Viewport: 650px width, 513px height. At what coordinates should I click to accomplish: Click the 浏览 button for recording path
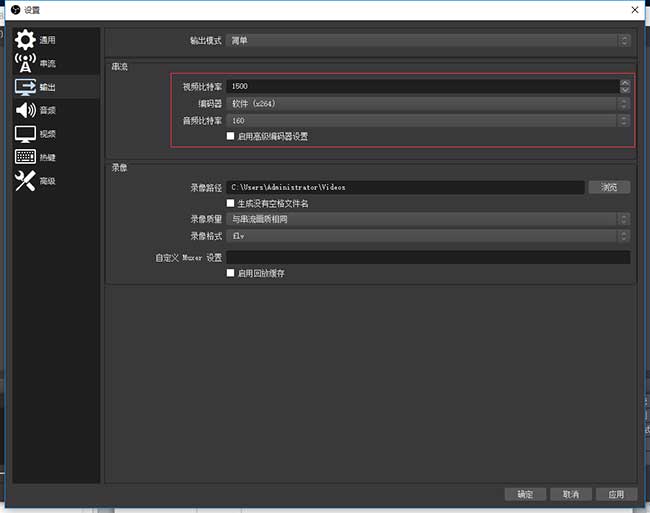[x=609, y=187]
